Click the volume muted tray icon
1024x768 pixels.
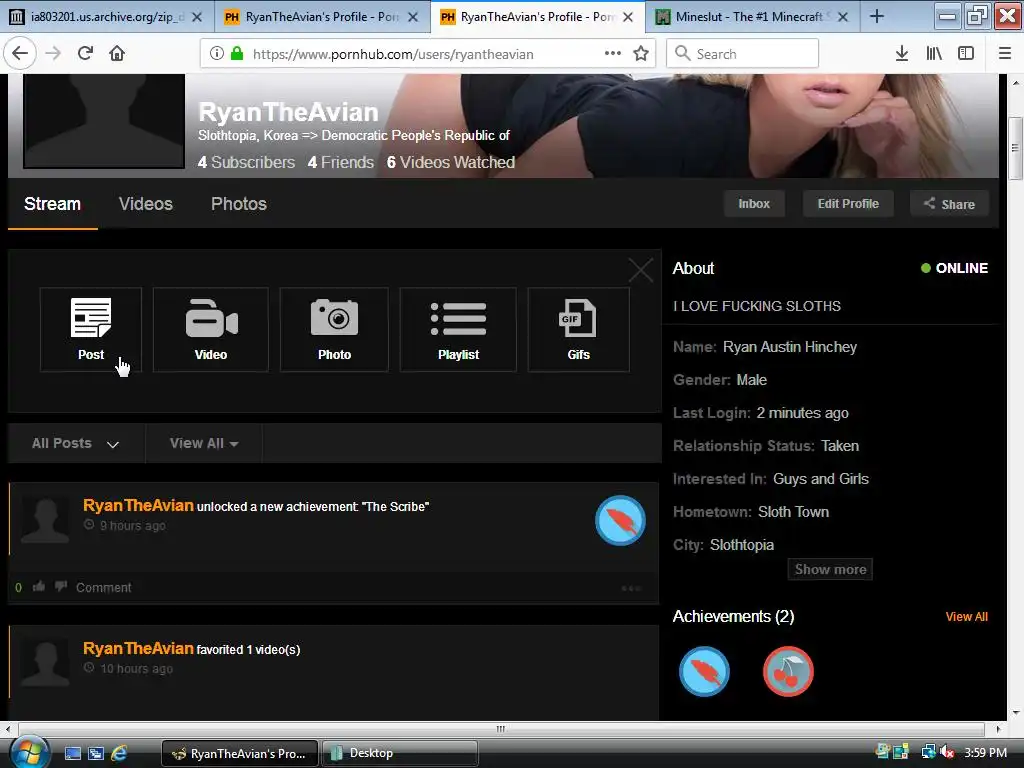click(947, 752)
